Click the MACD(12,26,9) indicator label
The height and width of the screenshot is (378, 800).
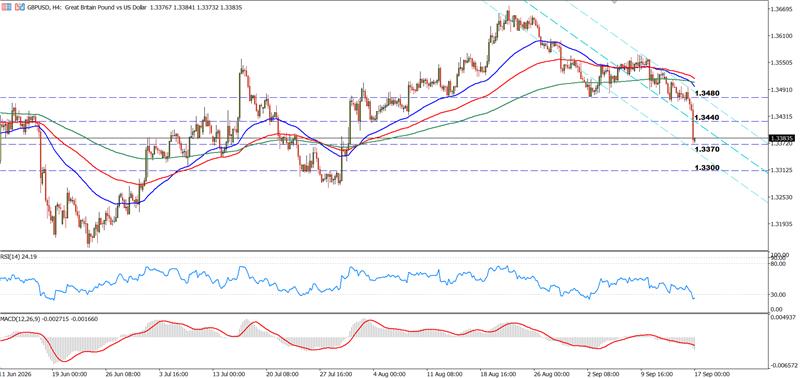(49, 319)
